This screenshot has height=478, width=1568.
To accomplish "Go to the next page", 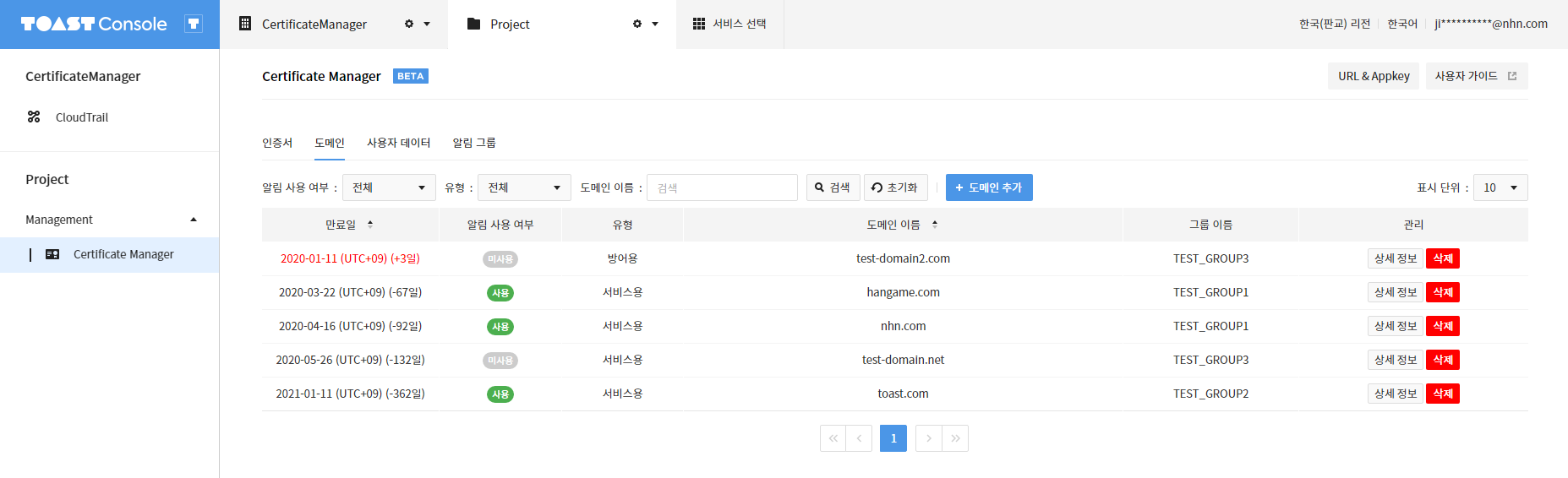I will point(928,438).
